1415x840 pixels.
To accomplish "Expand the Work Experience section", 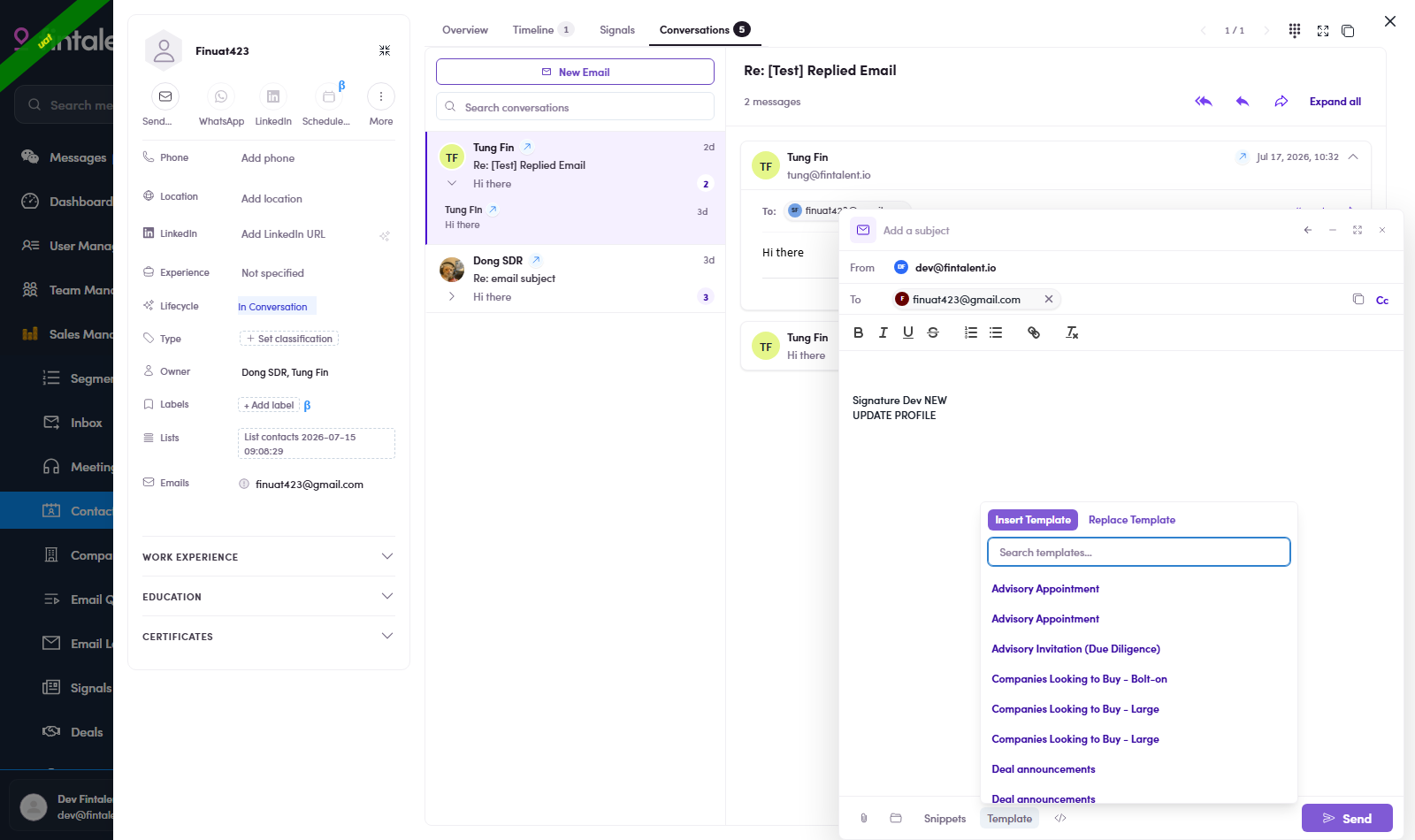I will click(x=269, y=557).
